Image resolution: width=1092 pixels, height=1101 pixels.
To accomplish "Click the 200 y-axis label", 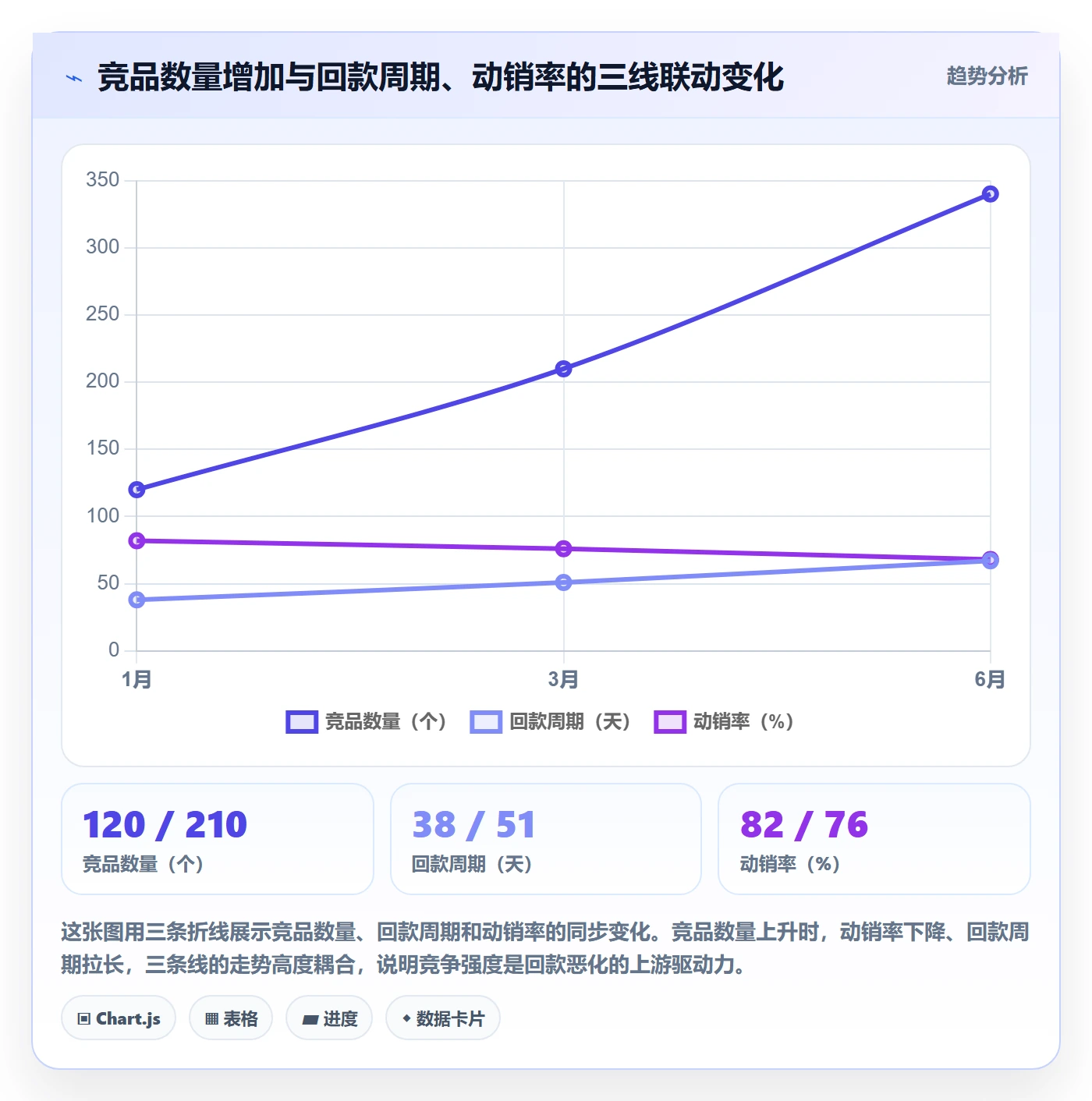I will 103,381.
